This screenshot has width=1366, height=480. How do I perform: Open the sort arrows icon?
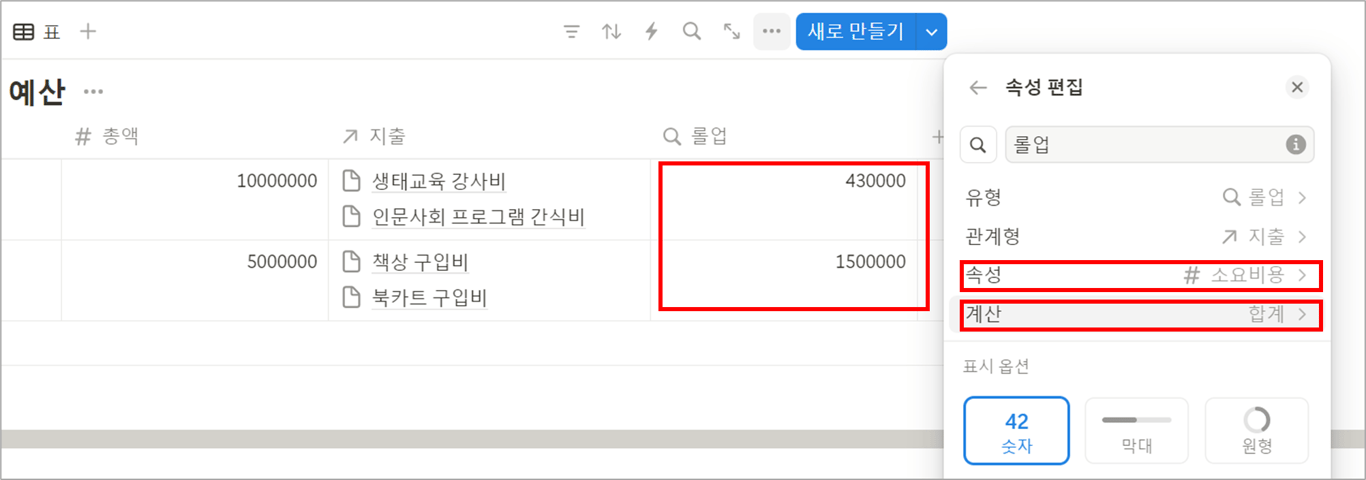(x=611, y=32)
